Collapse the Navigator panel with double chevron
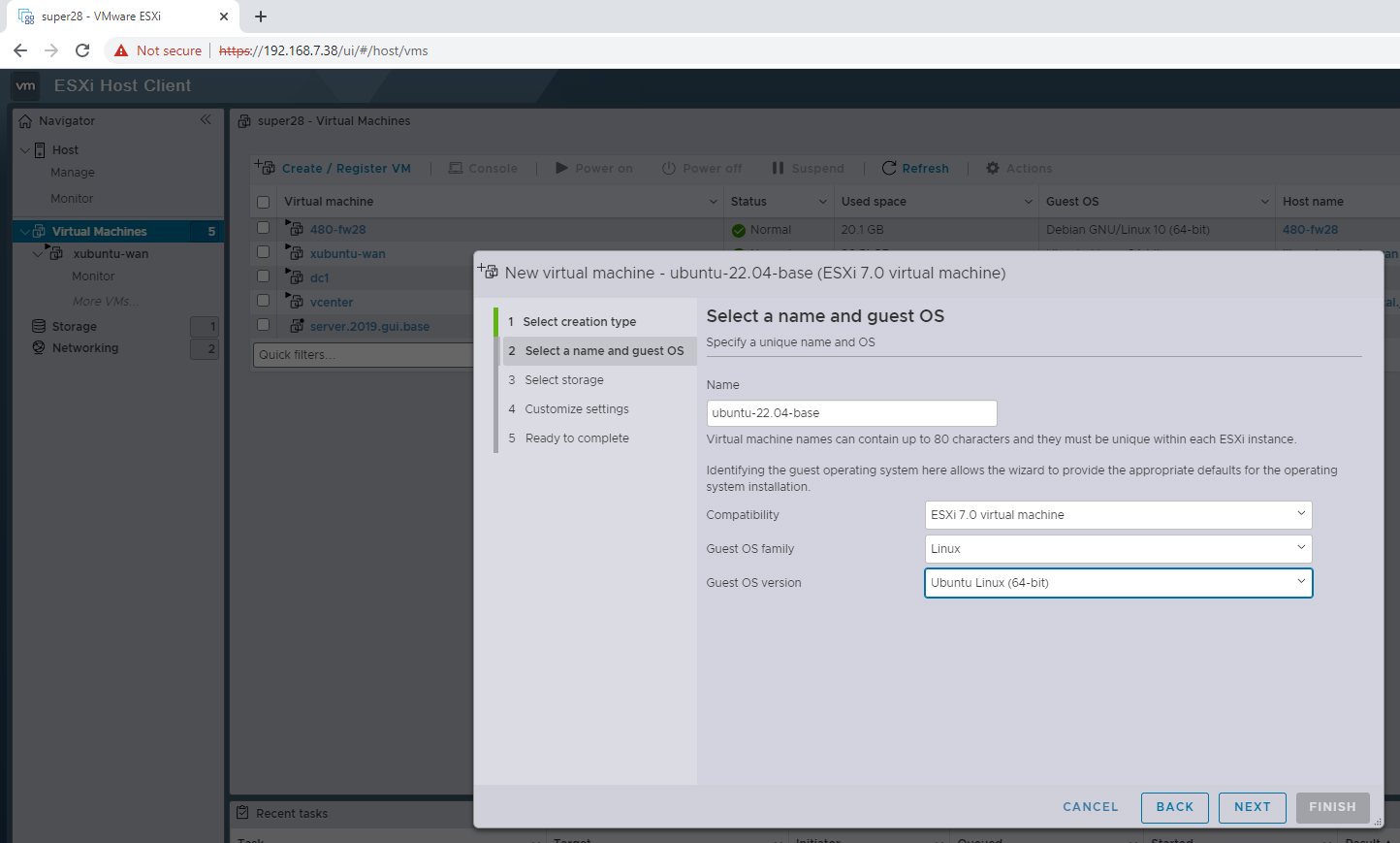The image size is (1400, 843). click(x=206, y=119)
